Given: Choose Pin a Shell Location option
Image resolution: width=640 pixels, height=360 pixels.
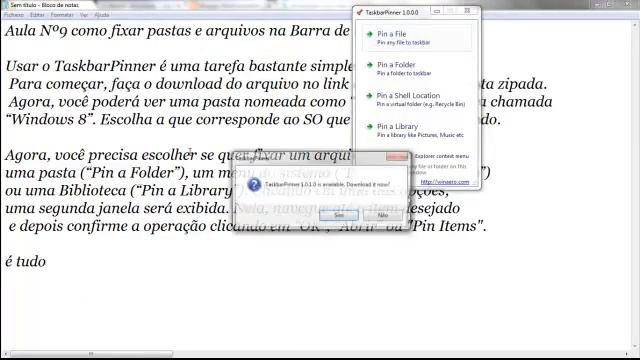Looking at the screenshot, I should [417, 100].
